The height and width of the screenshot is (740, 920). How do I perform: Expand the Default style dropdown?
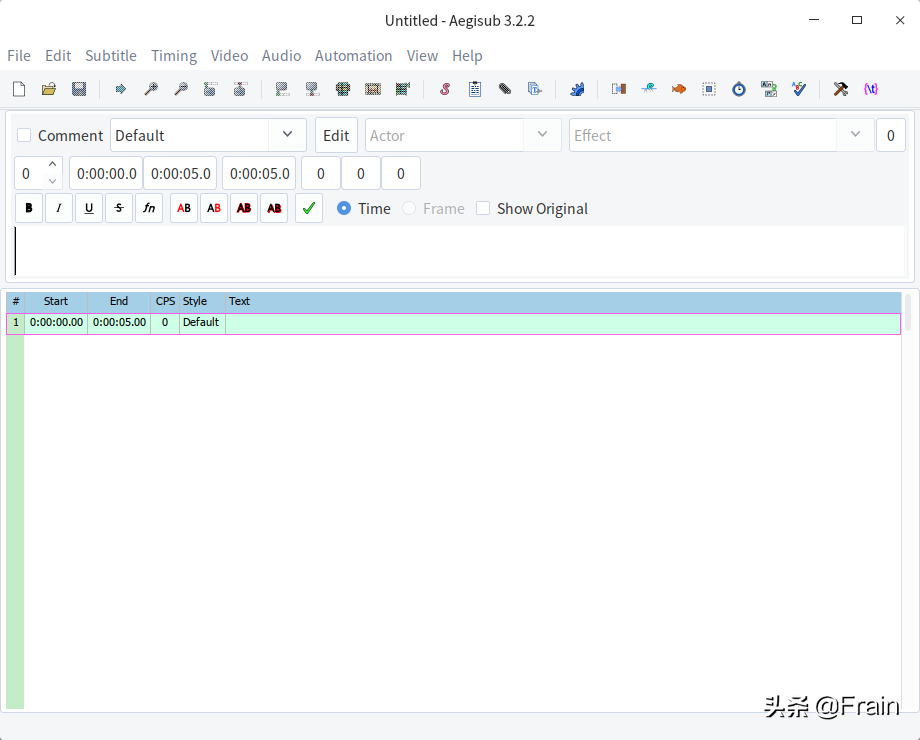click(x=288, y=135)
